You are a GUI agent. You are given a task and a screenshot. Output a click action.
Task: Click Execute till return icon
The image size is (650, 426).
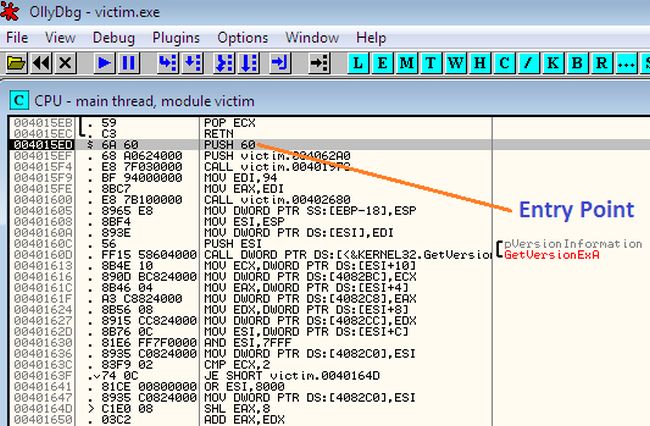pyautogui.click(x=280, y=63)
